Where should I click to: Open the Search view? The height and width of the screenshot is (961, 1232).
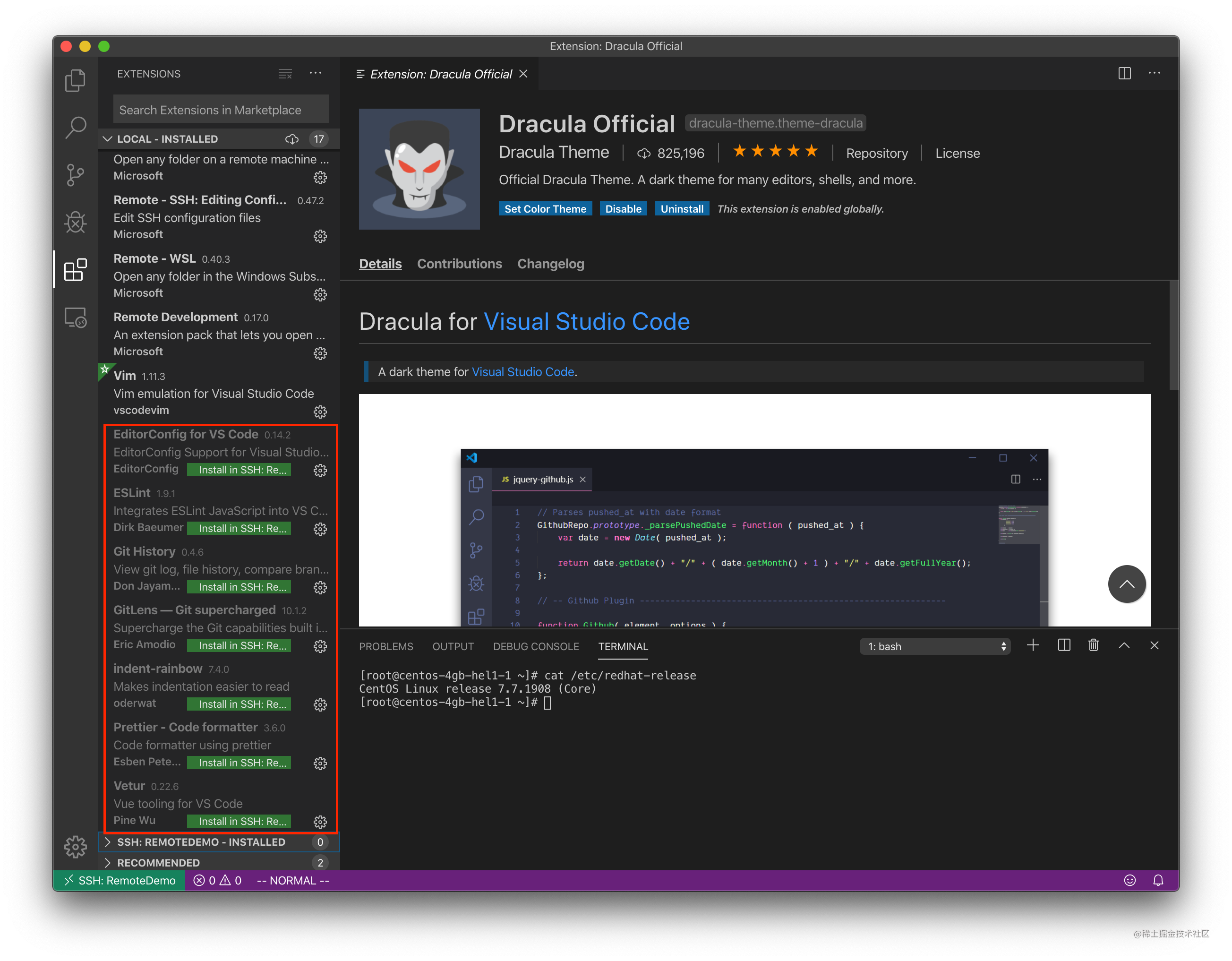[76, 128]
